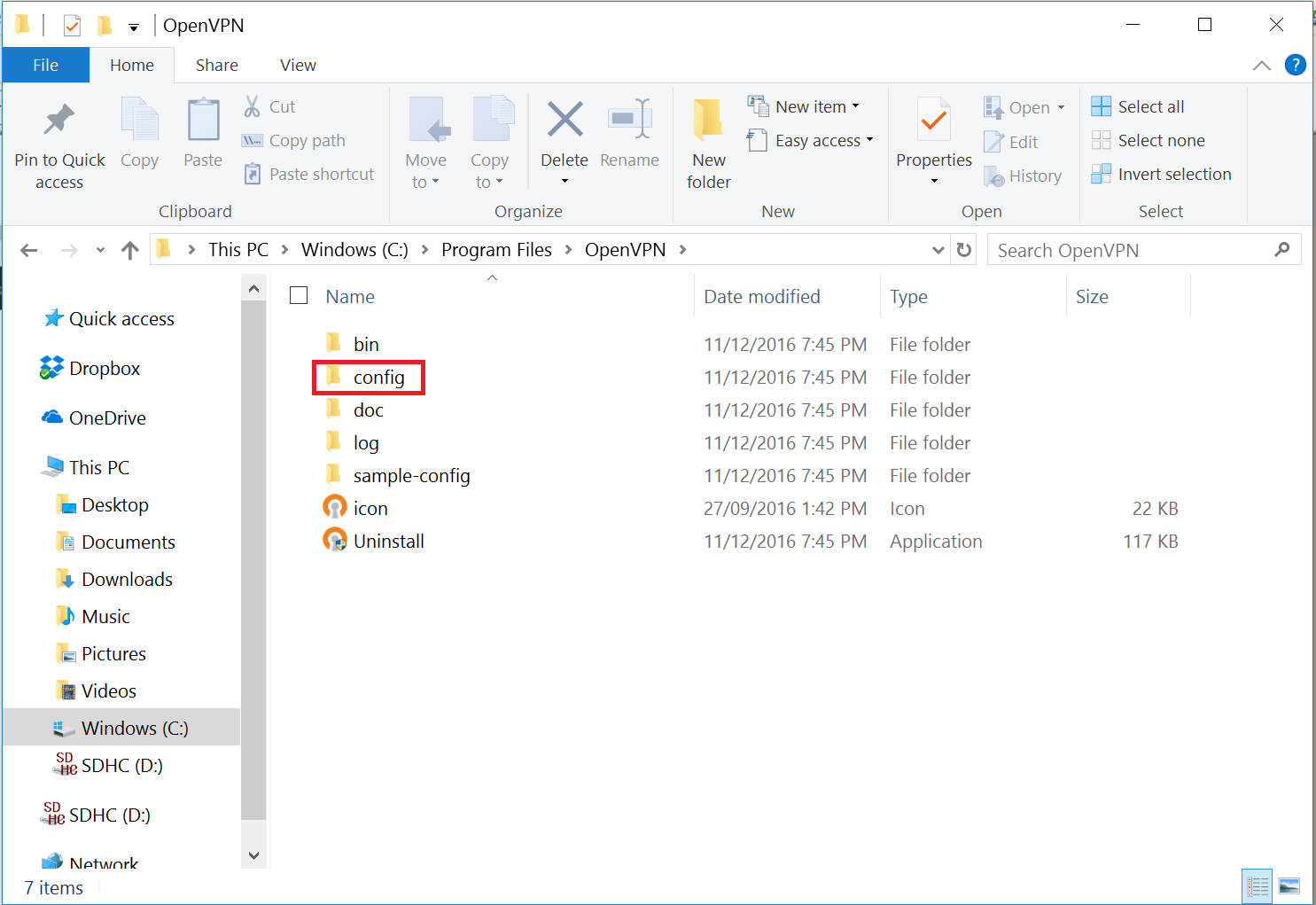Sort files by Date modified column

(761, 297)
